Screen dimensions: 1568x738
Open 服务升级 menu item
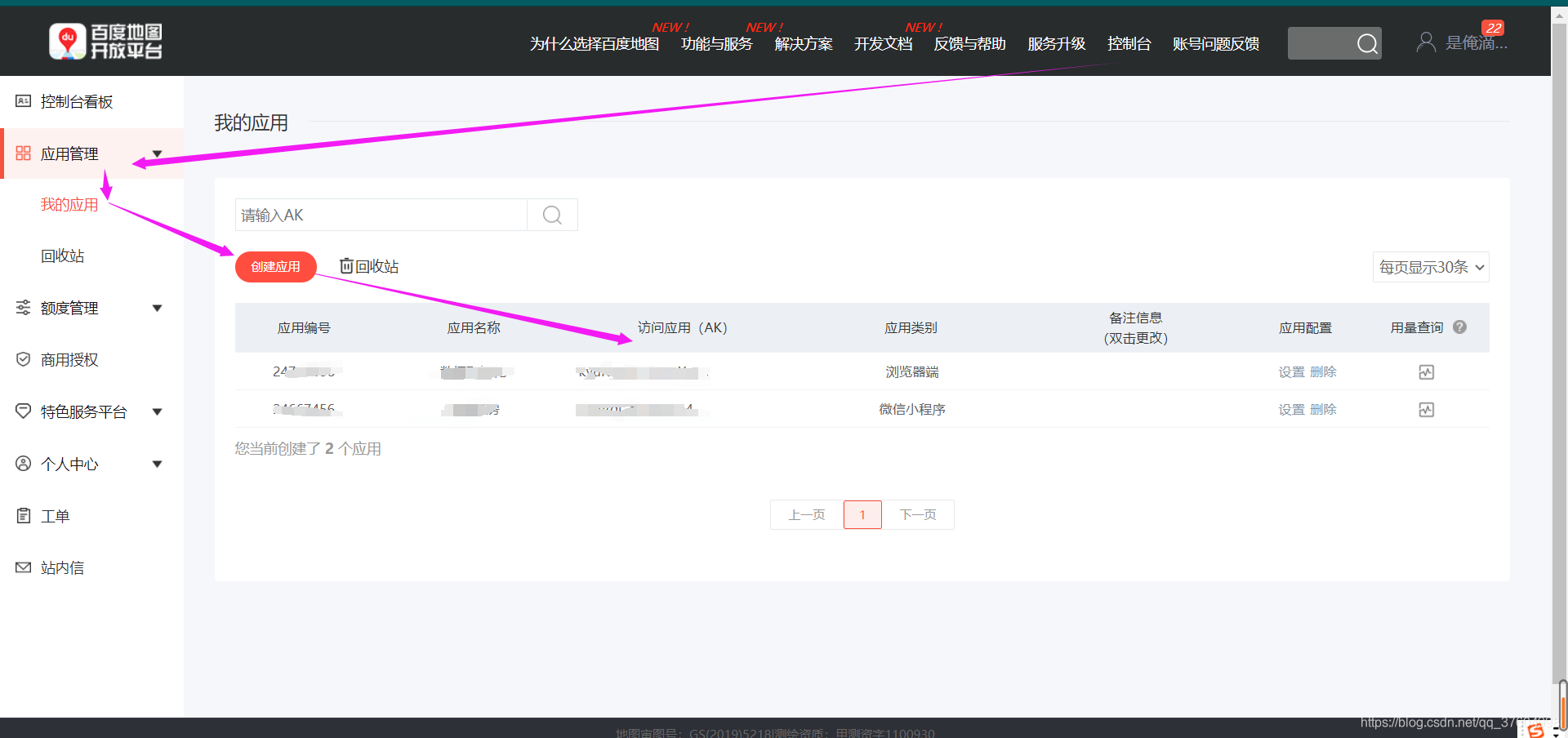coord(1056,43)
